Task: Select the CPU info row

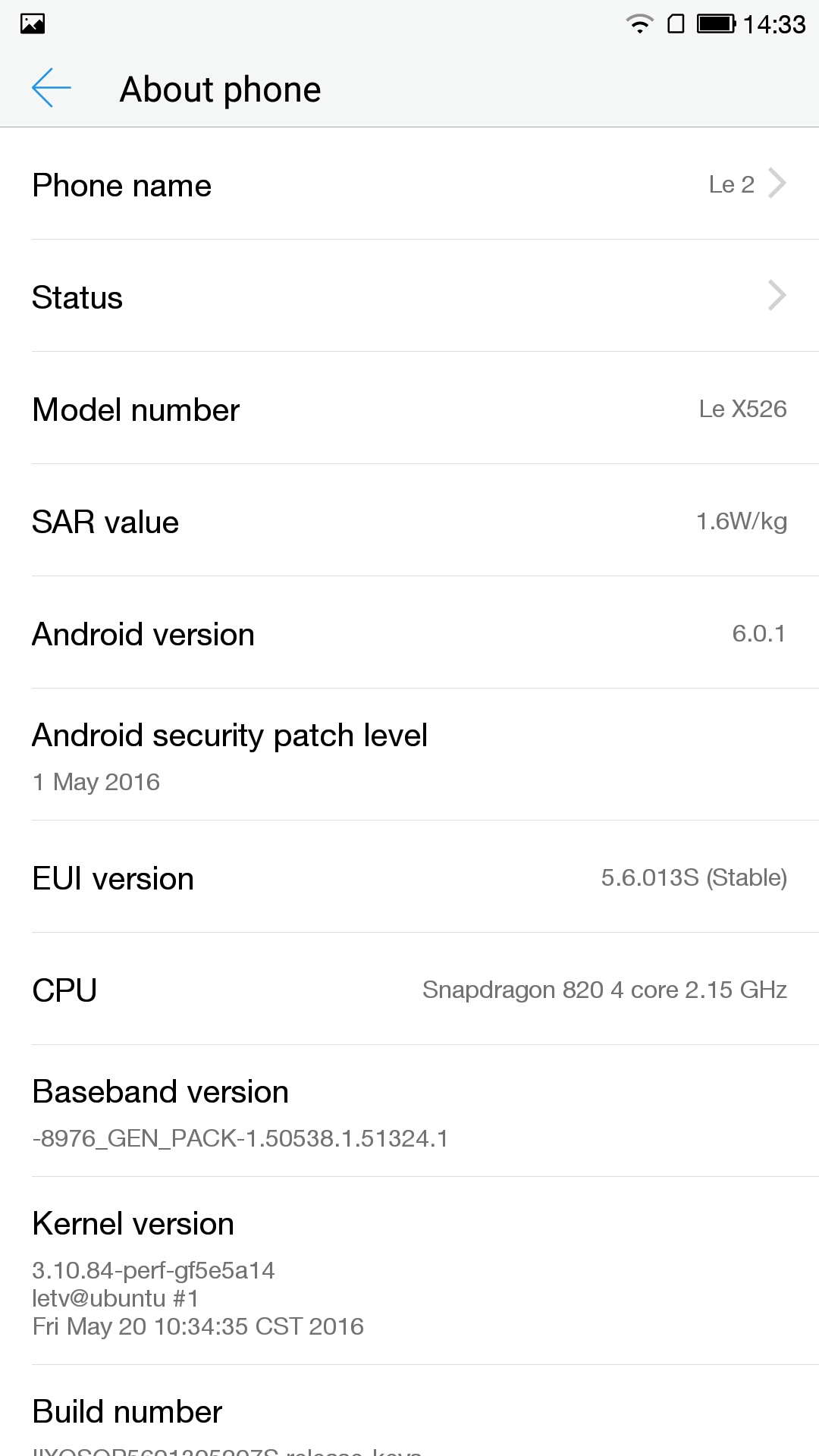Action: (x=409, y=990)
